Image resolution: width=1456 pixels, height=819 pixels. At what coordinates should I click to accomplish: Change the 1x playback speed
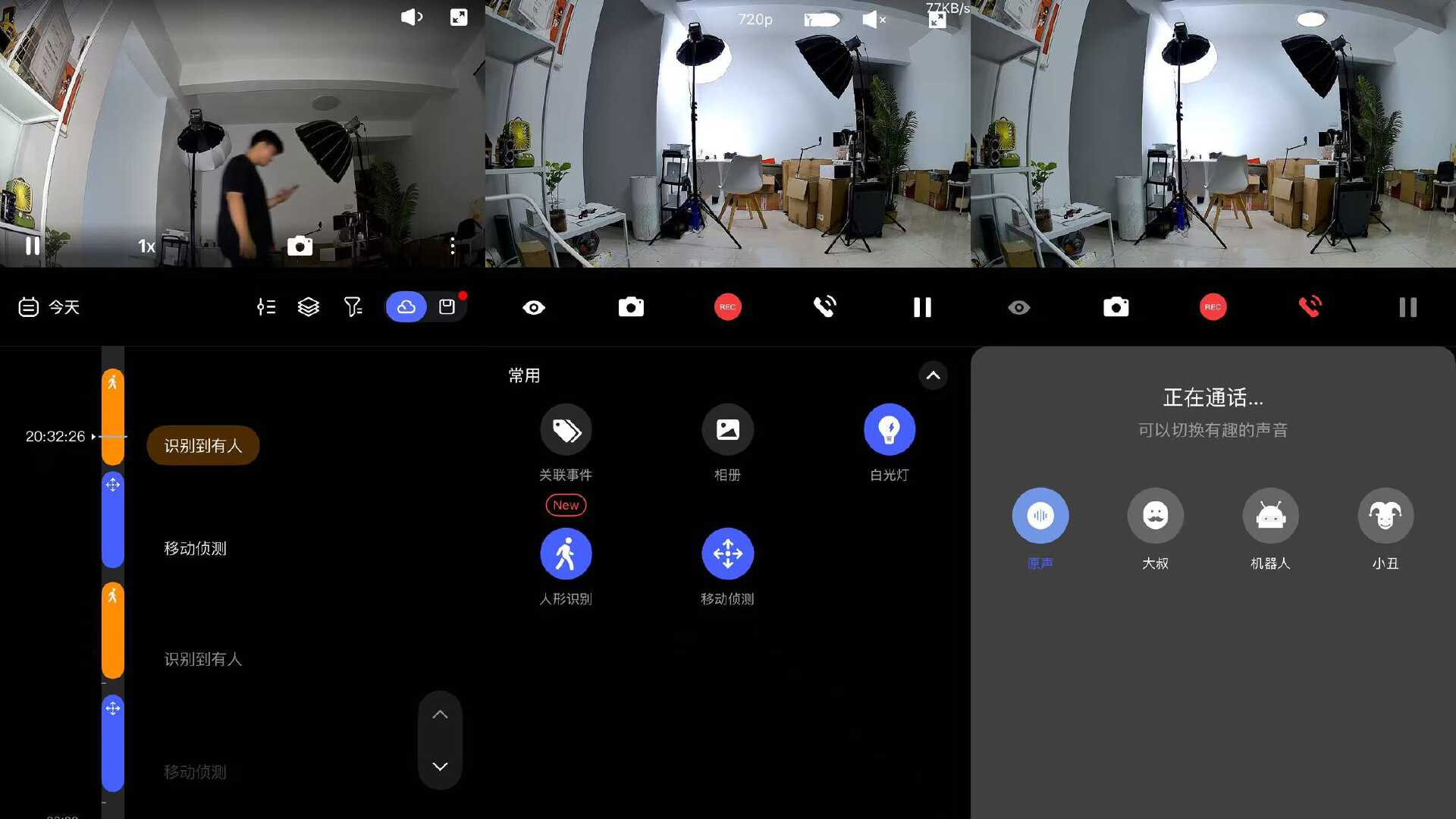(146, 246)
